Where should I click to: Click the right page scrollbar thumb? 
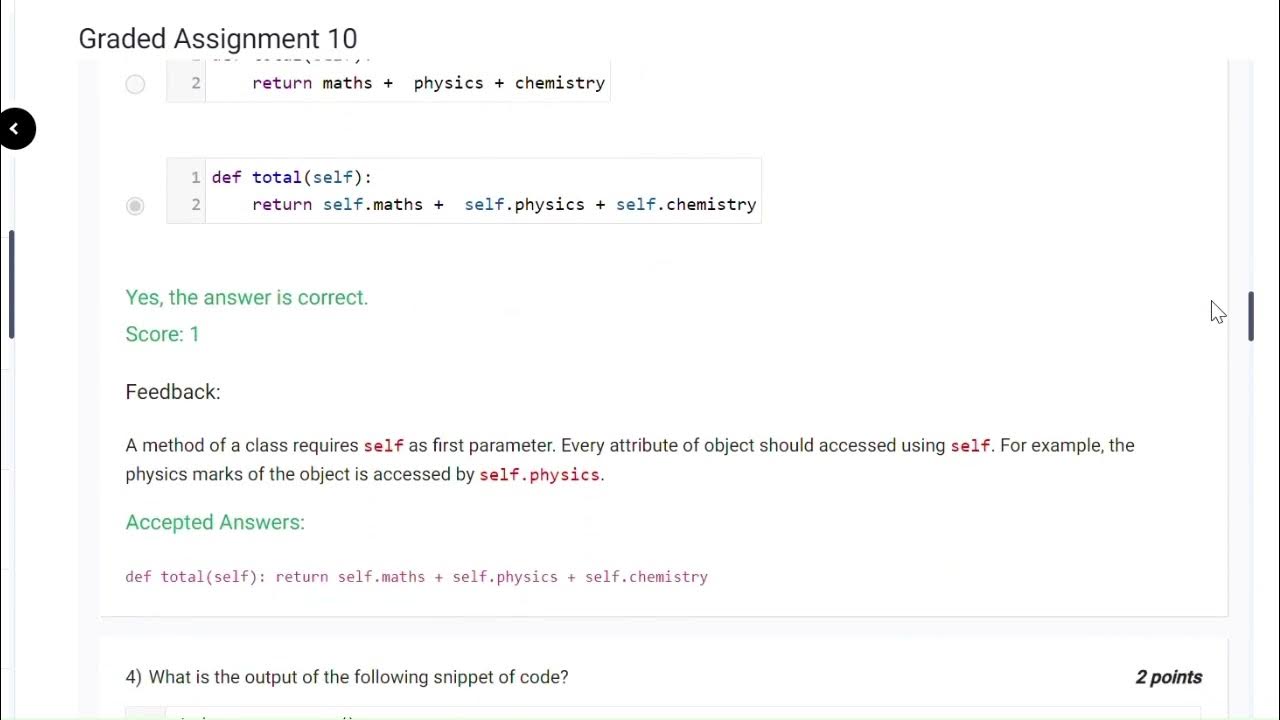pos(1250,316)
